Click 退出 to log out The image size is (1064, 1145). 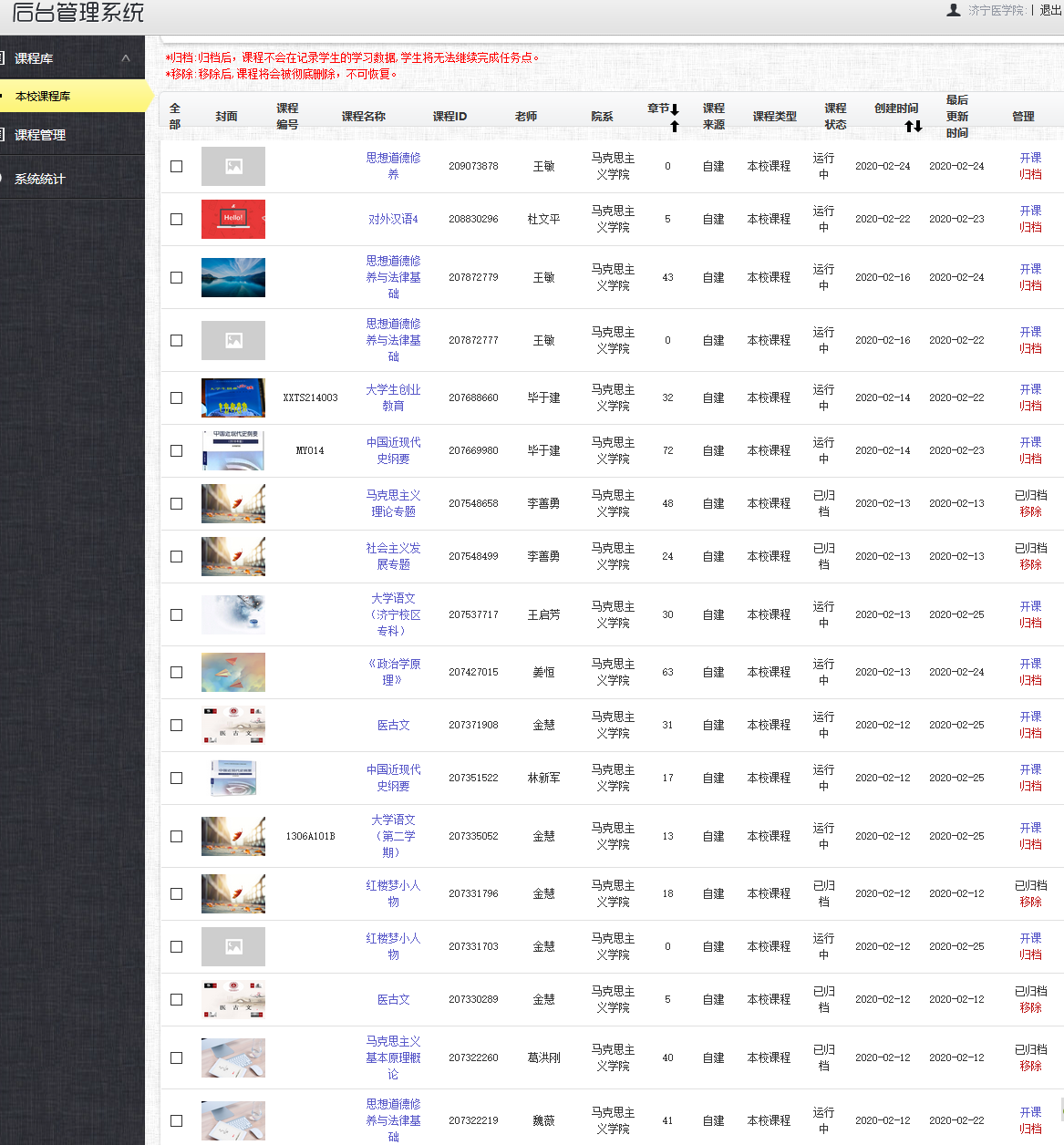1050,10
